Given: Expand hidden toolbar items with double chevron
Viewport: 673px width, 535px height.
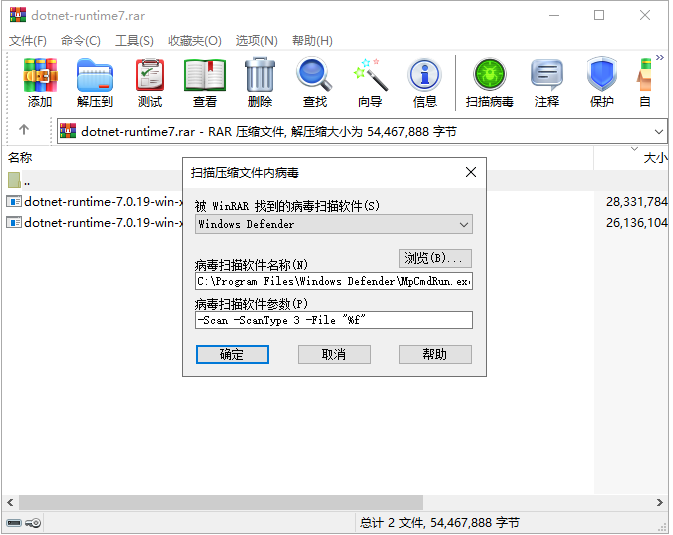Looking at the screenshot, I should click(660, 58).
